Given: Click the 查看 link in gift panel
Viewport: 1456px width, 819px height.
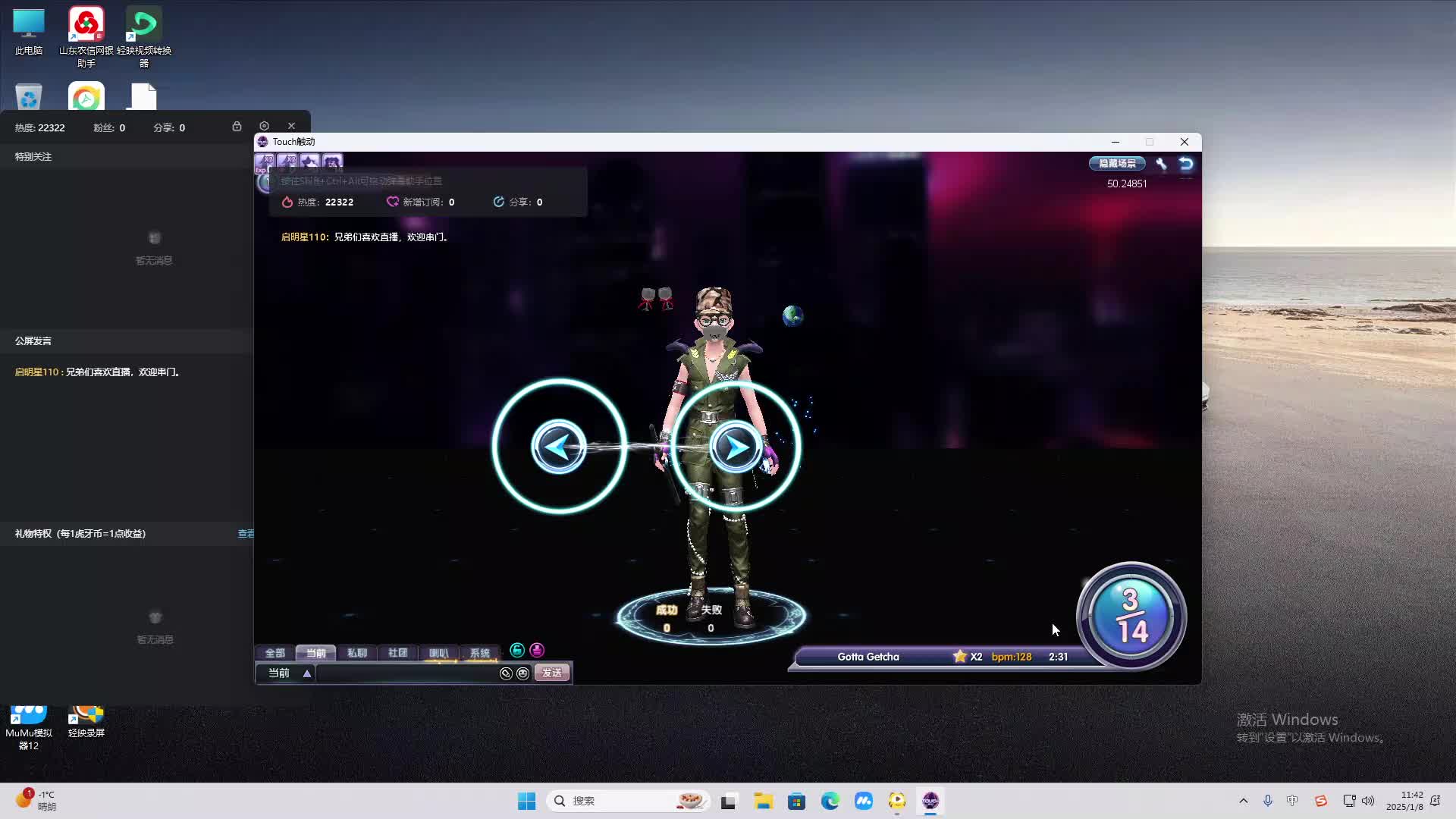Looking at the screenshot, I should click(246, 534).
